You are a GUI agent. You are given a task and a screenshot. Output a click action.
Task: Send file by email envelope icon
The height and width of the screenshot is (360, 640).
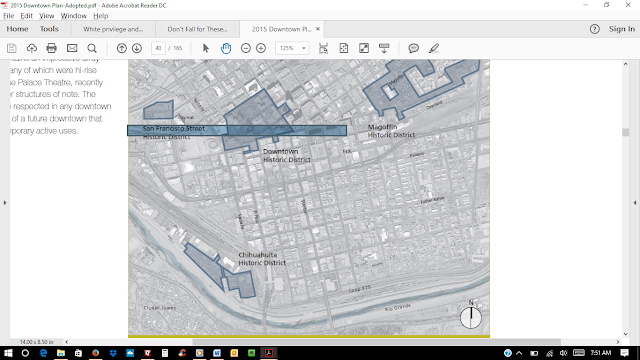(72, 48)
